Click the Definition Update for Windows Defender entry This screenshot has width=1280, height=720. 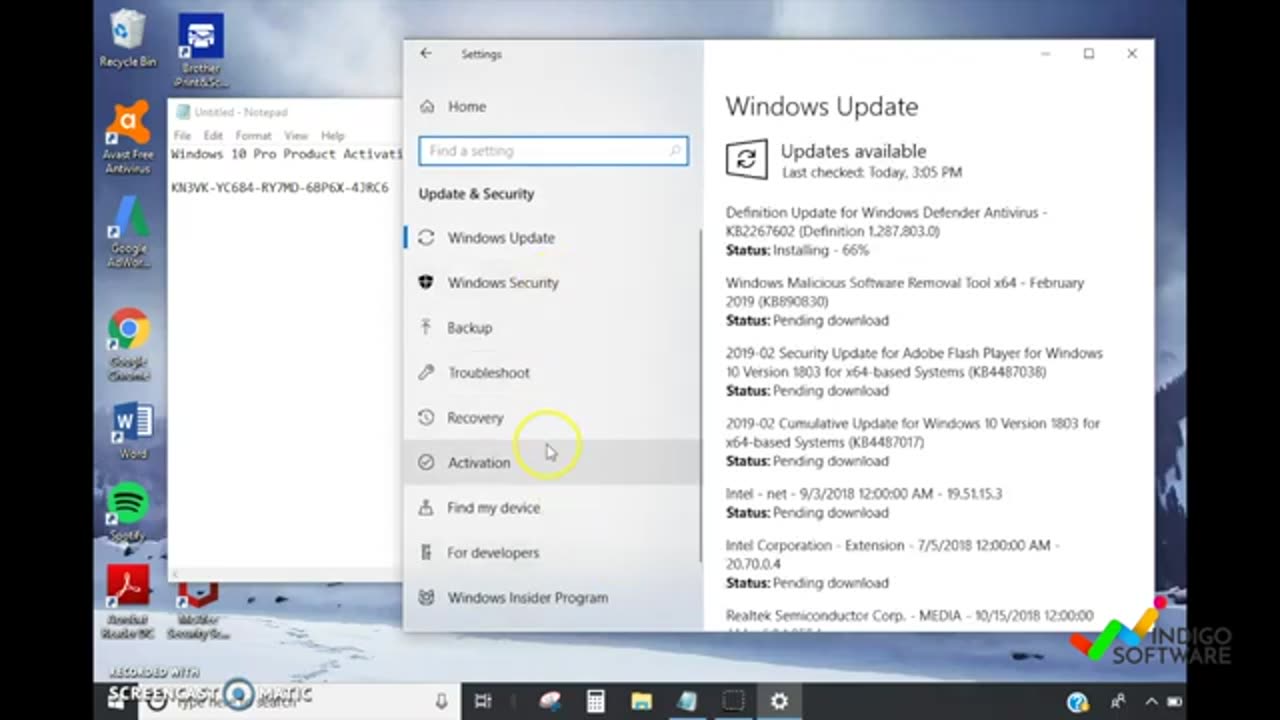click(x=888, y=231)
